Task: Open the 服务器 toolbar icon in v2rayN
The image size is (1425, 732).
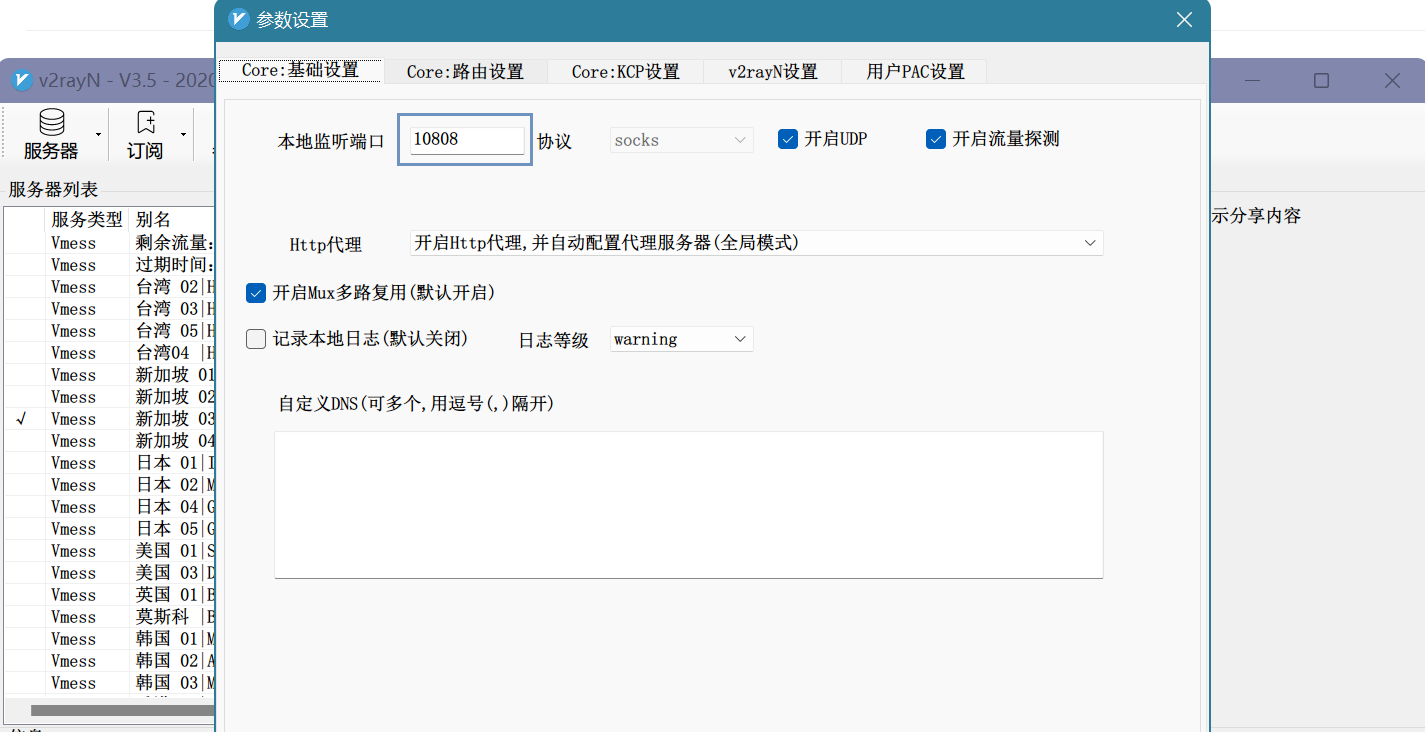Action: (51, 135)
